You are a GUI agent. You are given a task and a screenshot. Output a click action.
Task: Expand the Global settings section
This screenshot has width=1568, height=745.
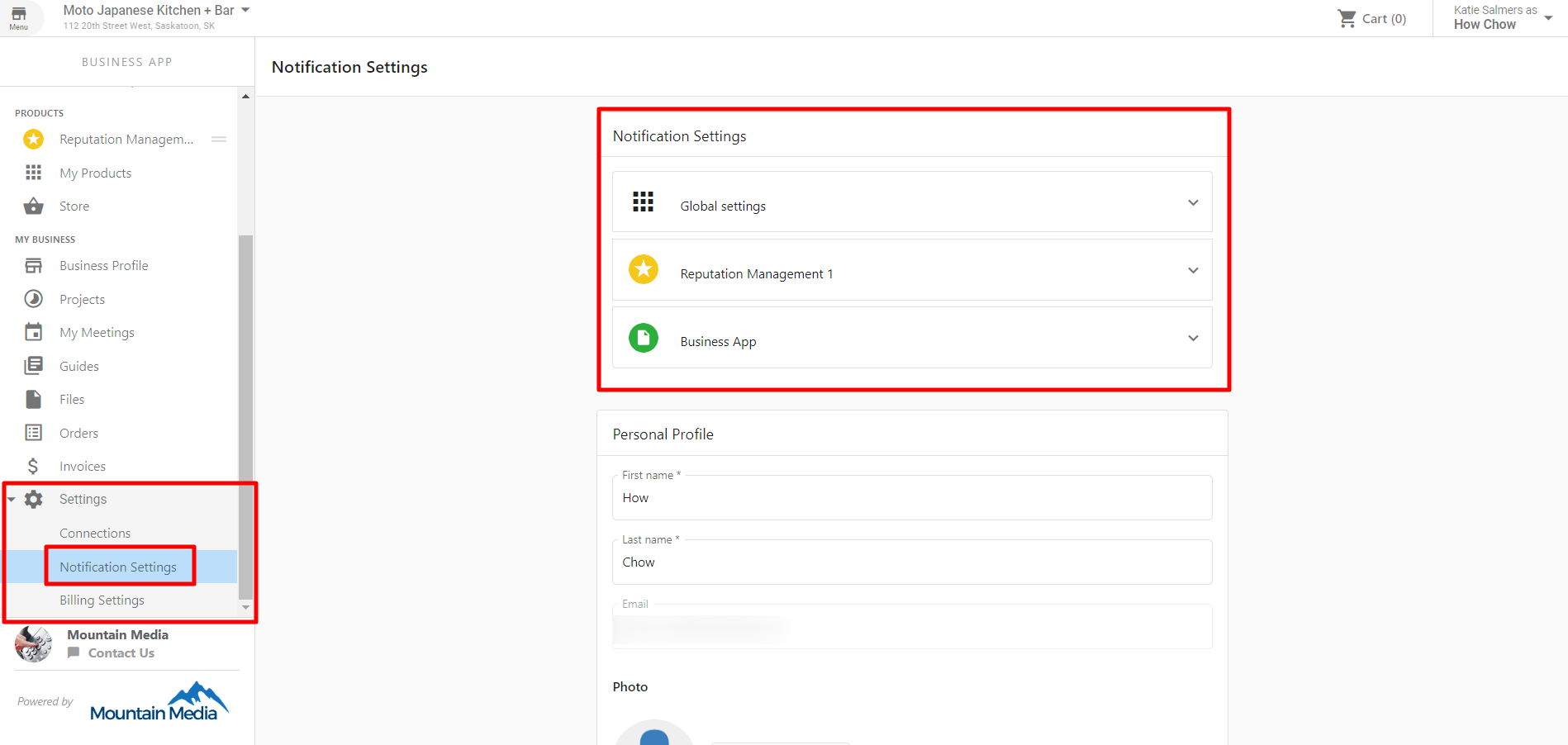tap(1193, 202)
